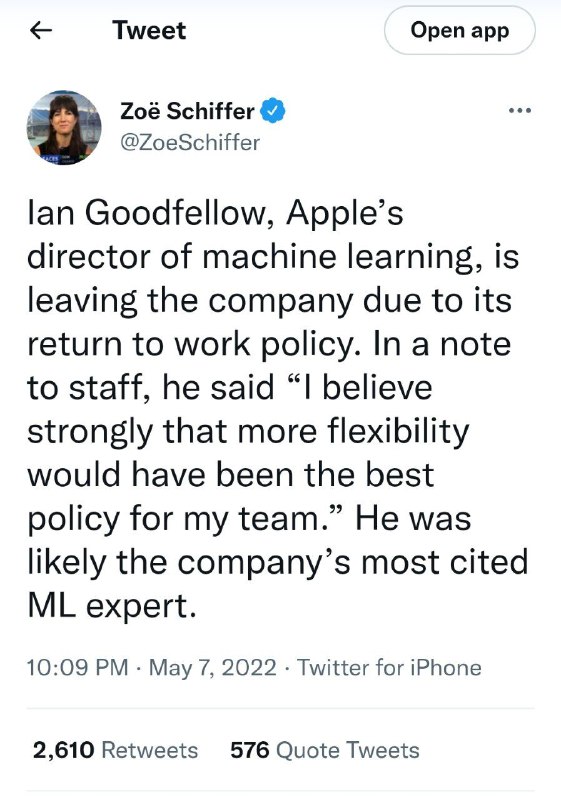Screen dimensions: 561x800
Task: Open the @ZoeSchiffer handle
Action: [190, 142]
